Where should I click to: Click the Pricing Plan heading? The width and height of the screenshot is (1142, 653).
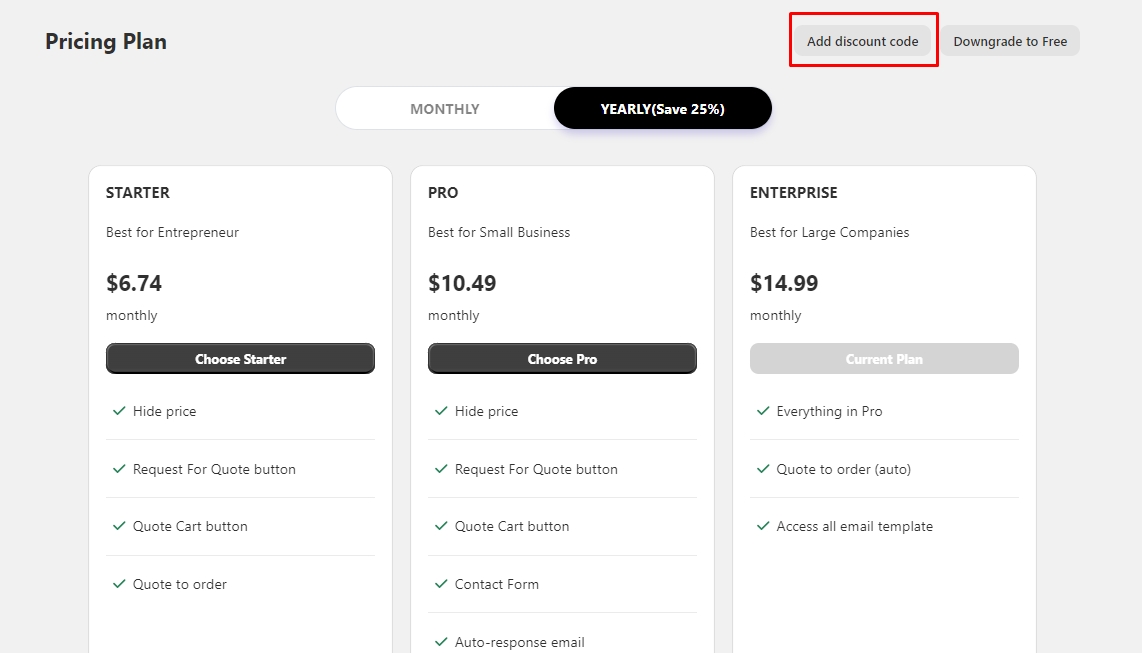pos(106,41)
